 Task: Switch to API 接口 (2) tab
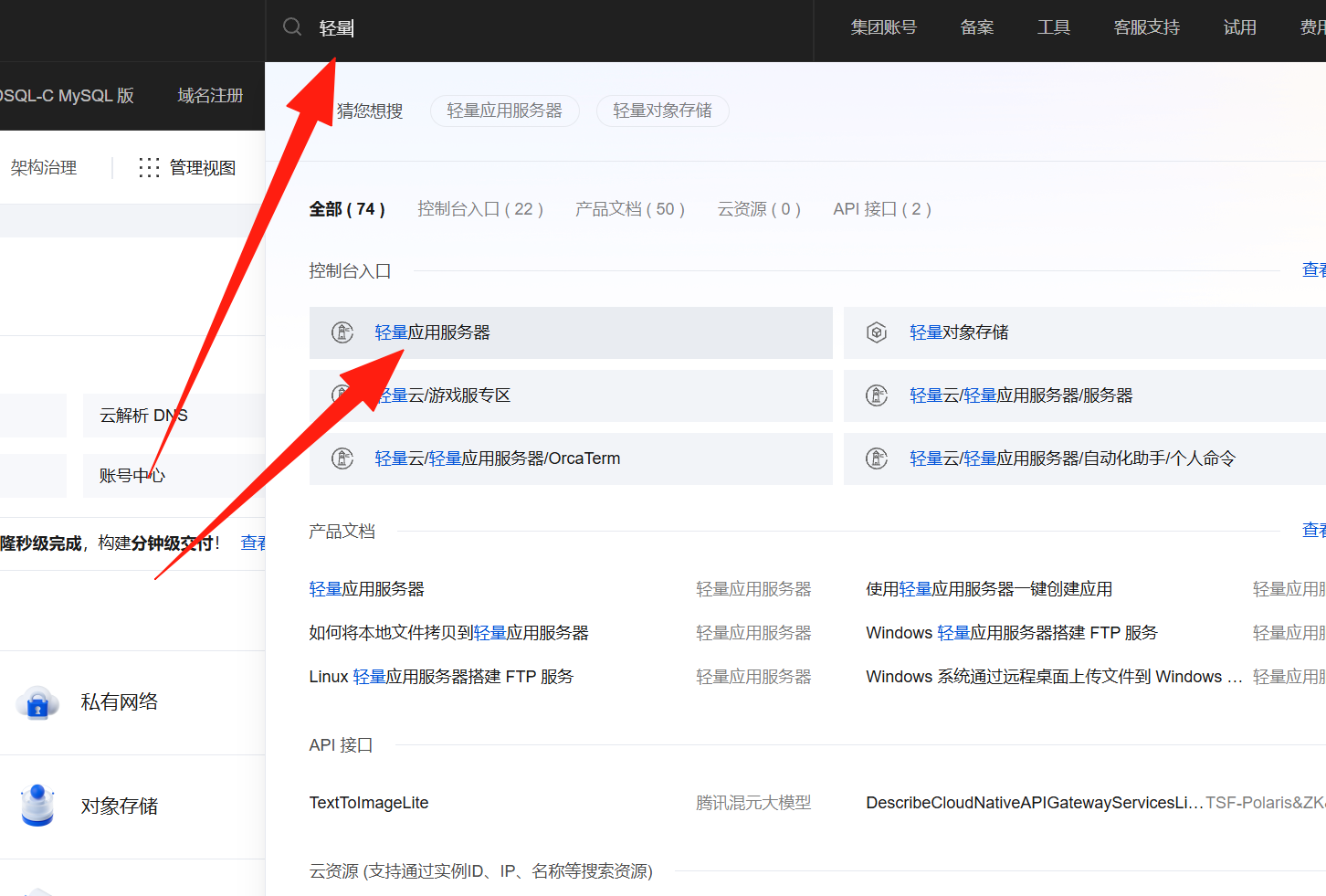[x=882, y=209]
